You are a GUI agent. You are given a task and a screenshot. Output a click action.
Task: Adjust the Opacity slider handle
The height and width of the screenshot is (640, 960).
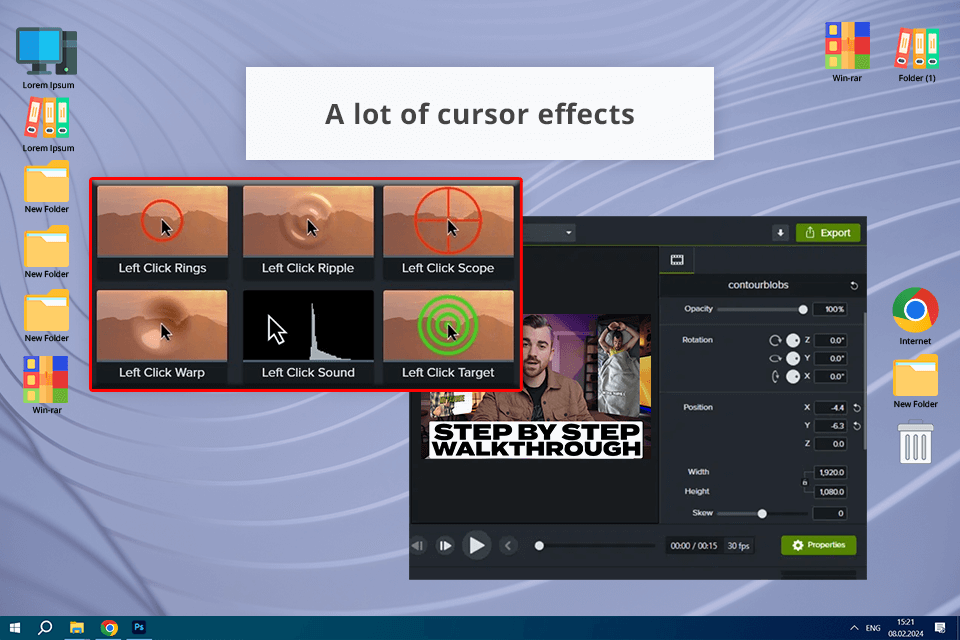(x=803, y=310)
